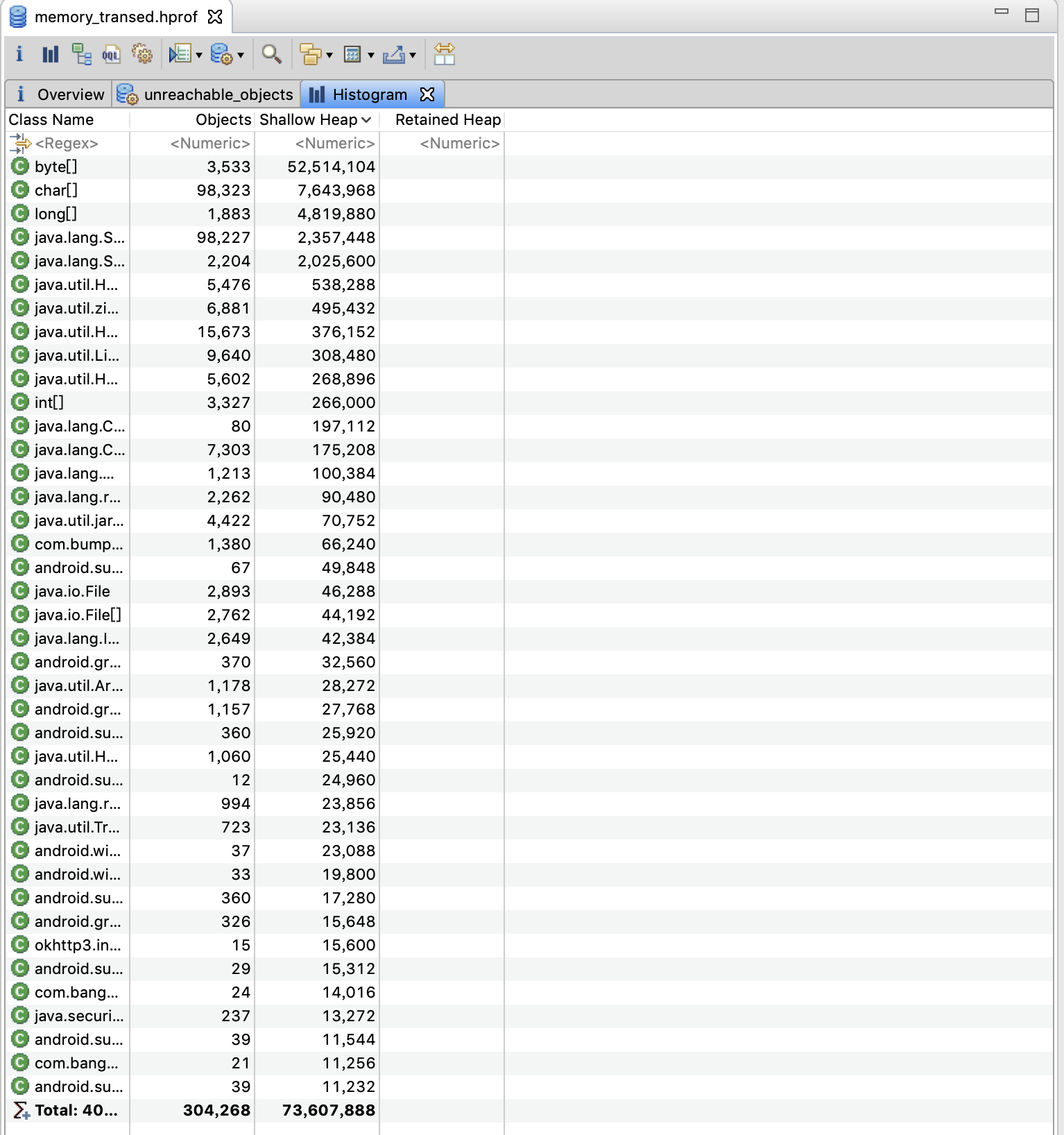Click the Compare to another heap dump icon

point(444,54)
